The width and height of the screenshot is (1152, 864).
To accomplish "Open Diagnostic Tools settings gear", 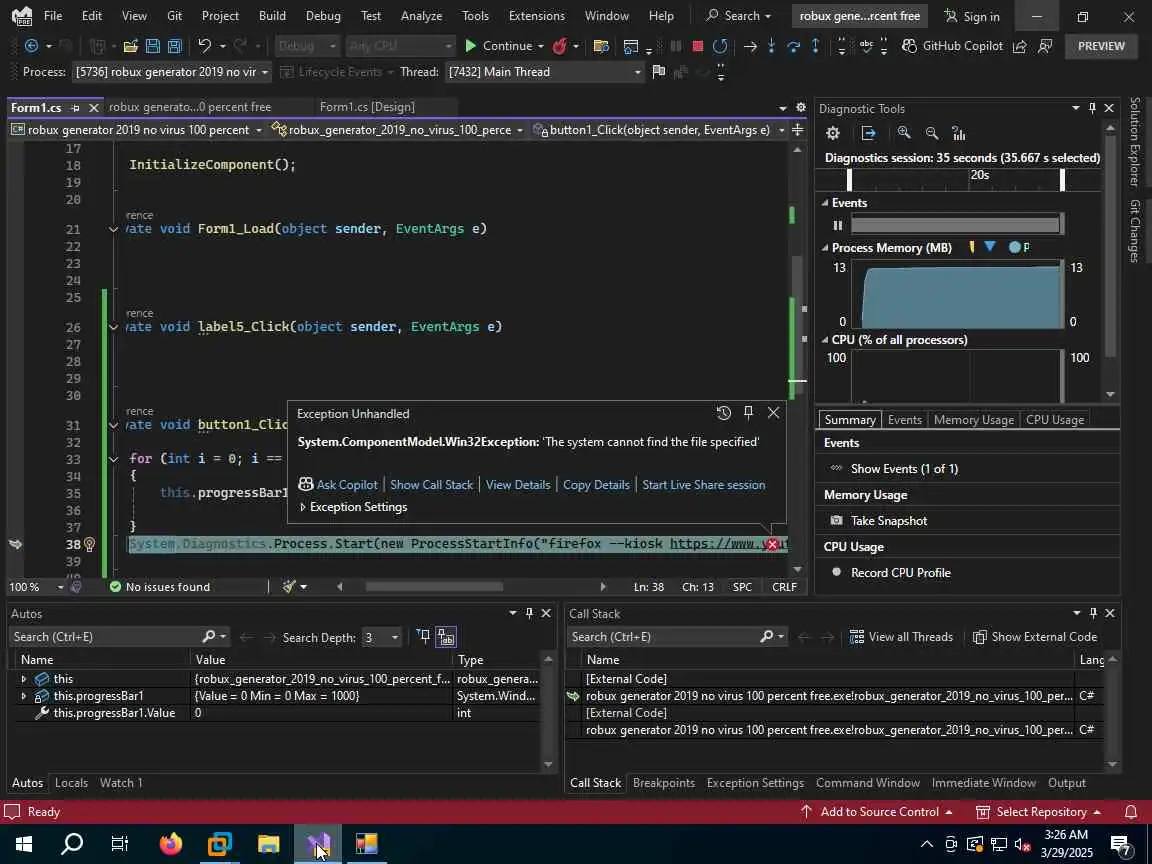I will [832, 133].
